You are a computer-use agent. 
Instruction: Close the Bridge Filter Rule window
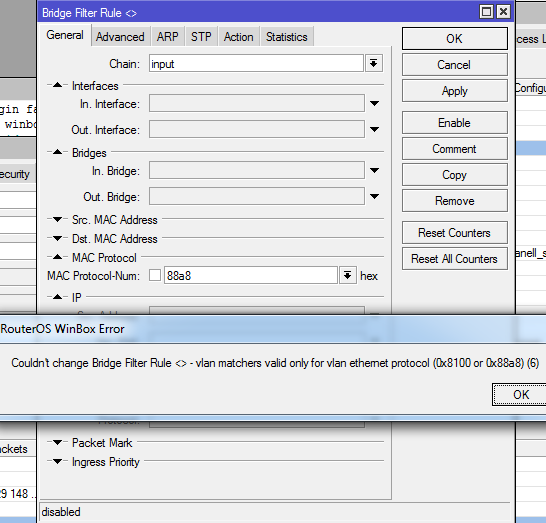[504, 12]
